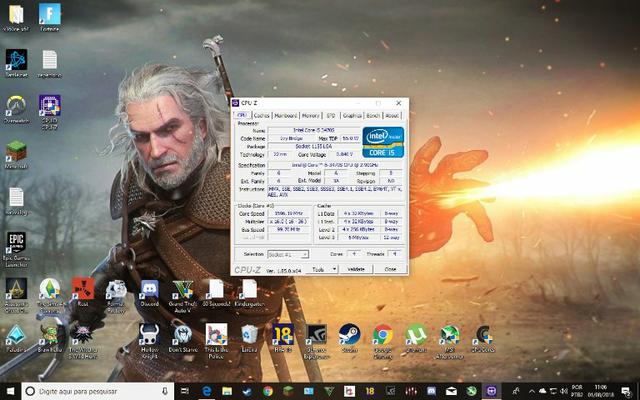This screenshot has width=640, height=400.
Task: Show hidden system tray icons chevron
Action: (x=532, y=391)
